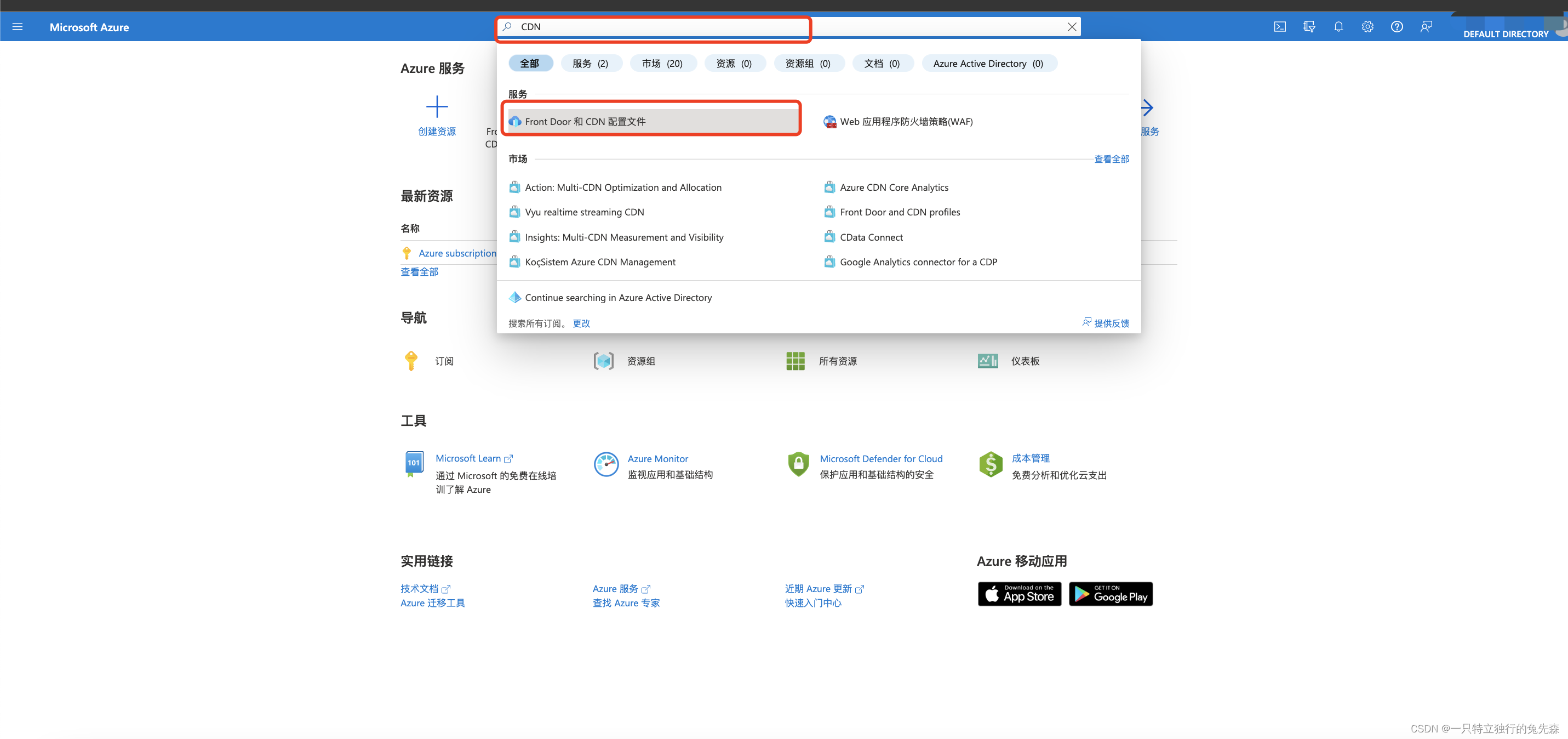
Task: Open Azure CDN Core Analytics marketplace item
Action: click(x=894, y=187)
